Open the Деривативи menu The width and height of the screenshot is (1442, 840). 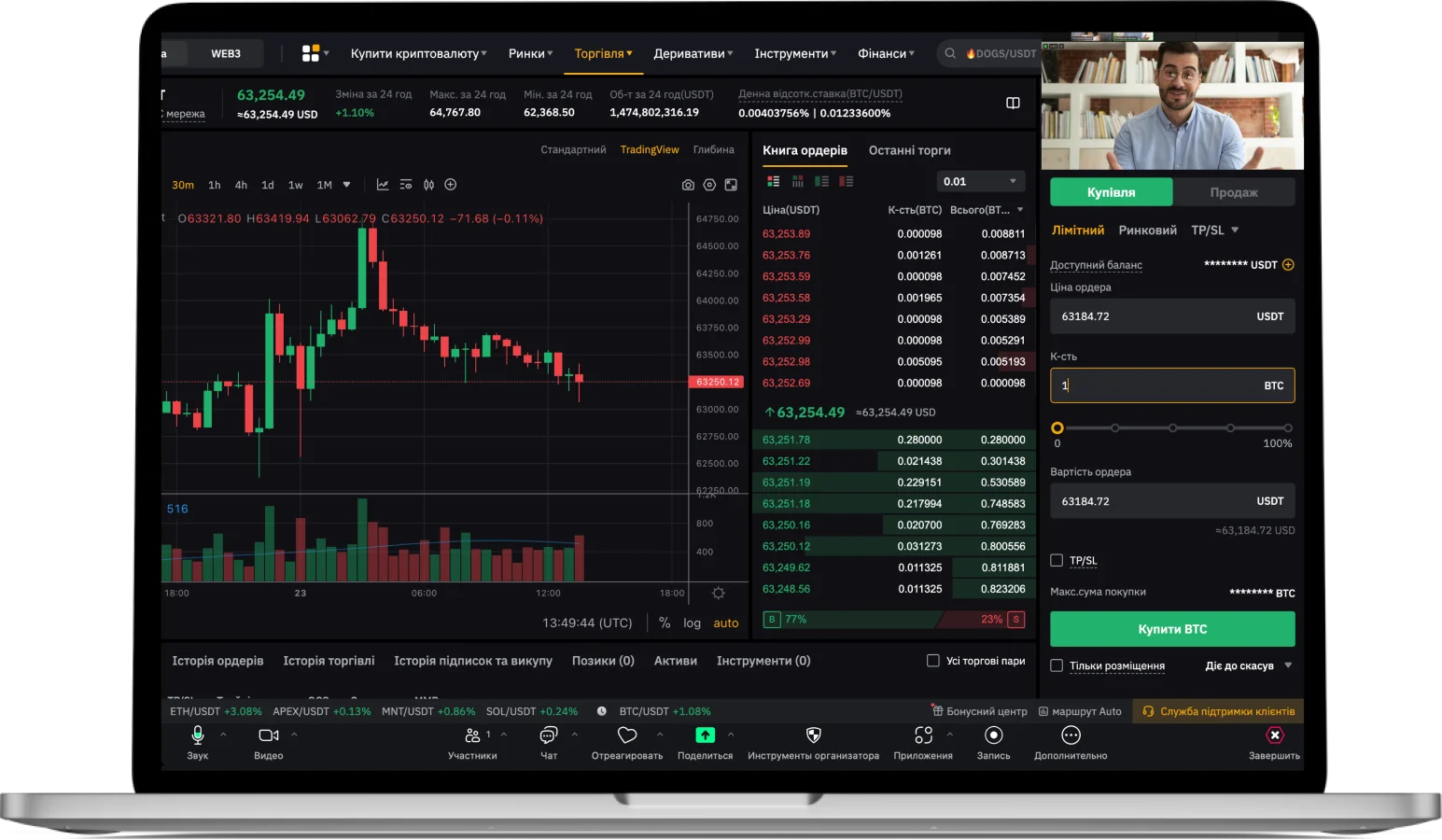[693, 54]
